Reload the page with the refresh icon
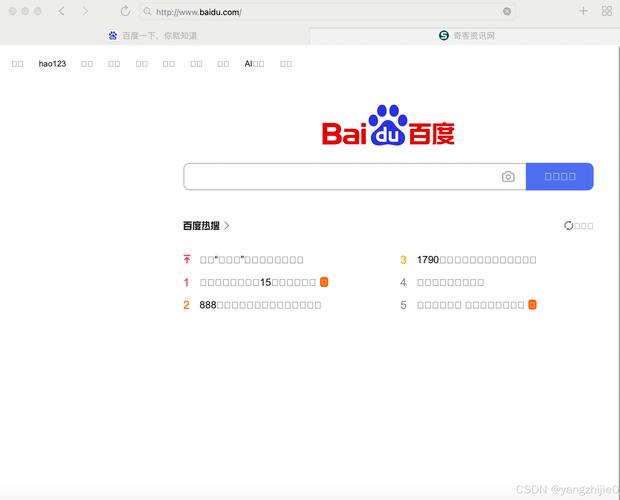620x500 pixels. (125, 11)
